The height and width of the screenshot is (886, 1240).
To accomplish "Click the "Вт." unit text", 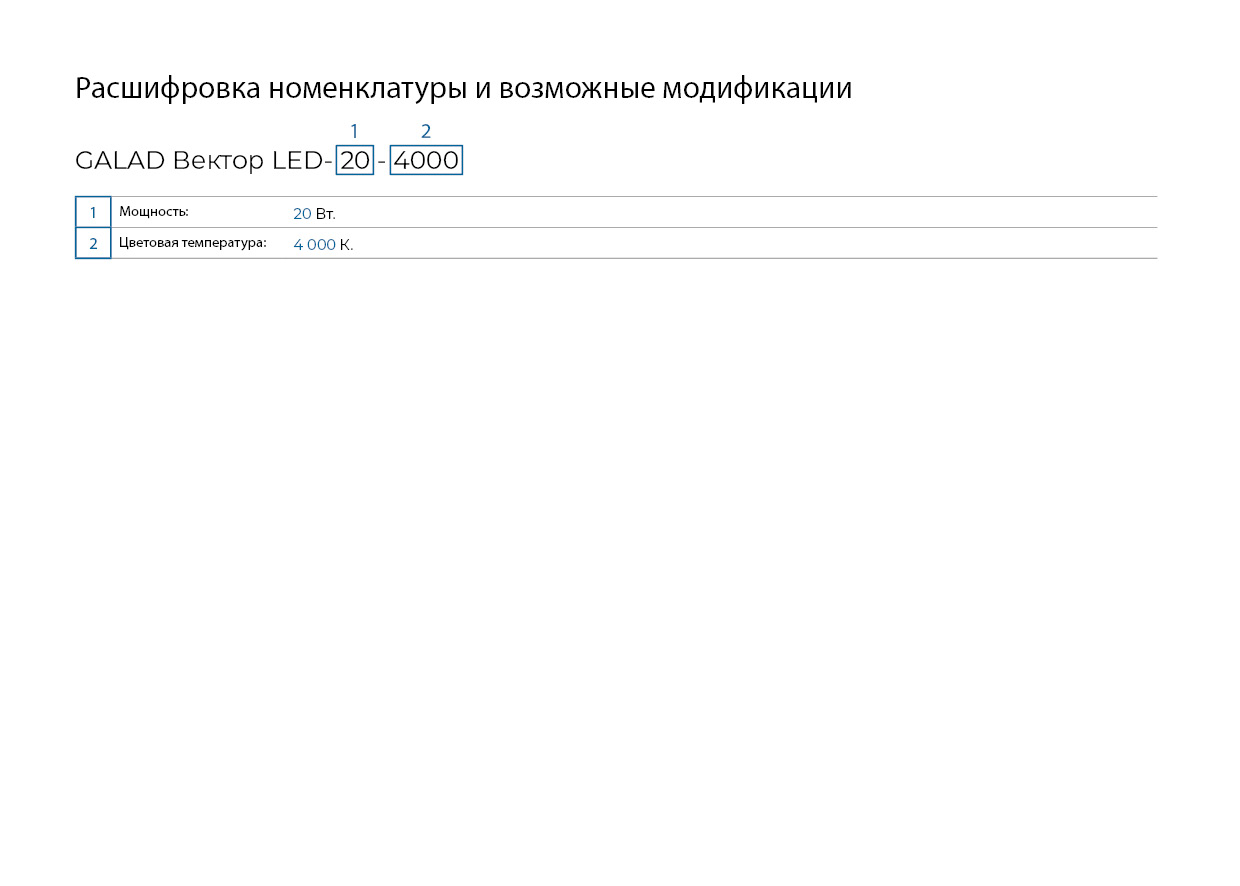I will pyautogui.click(x=325, y=214).
